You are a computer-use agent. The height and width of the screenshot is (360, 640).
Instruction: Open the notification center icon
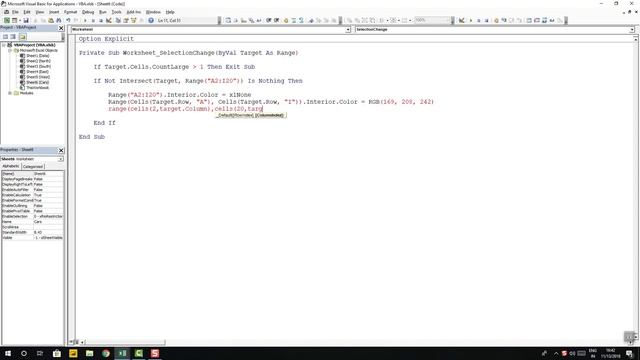click(x=629, y=353)
